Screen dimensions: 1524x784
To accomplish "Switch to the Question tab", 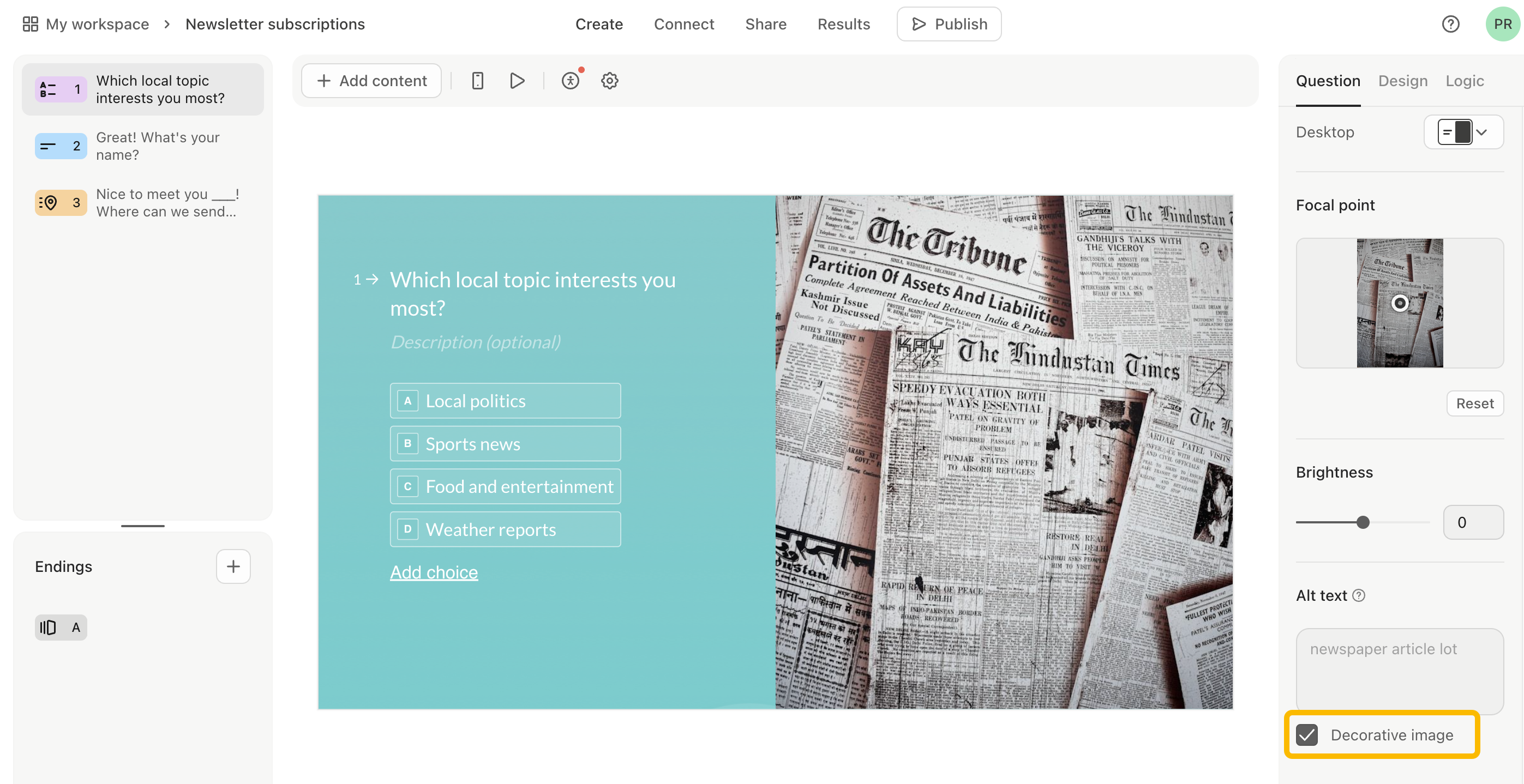I will pos(1328,81).
